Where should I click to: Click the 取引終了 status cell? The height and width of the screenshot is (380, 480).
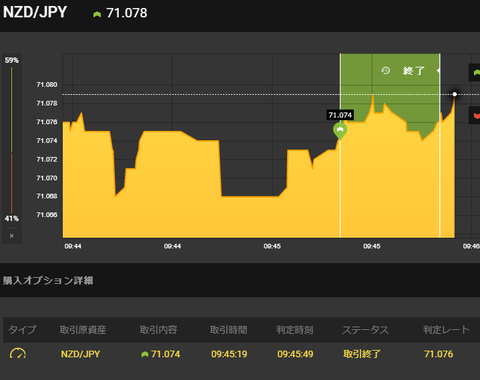coord(362,354)
